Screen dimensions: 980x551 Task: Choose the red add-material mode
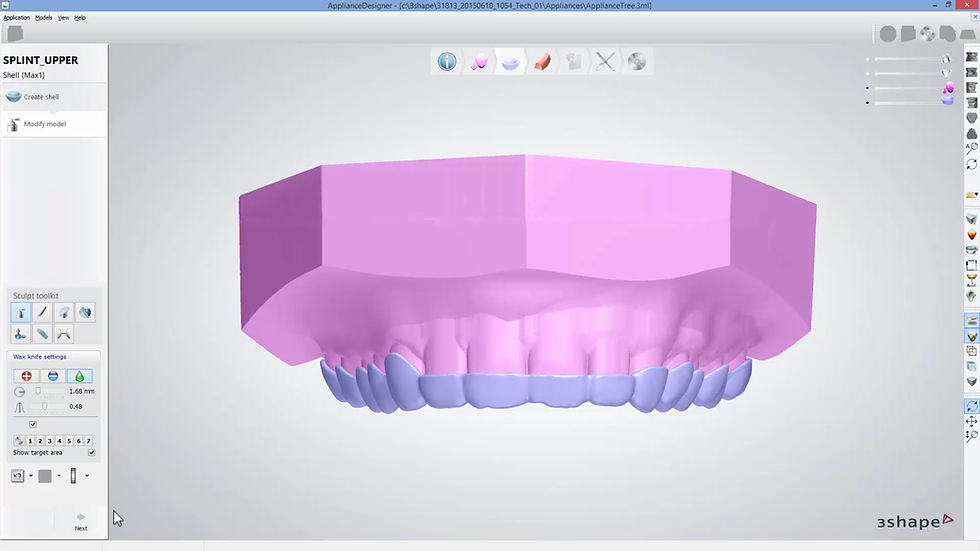(26, 376)
